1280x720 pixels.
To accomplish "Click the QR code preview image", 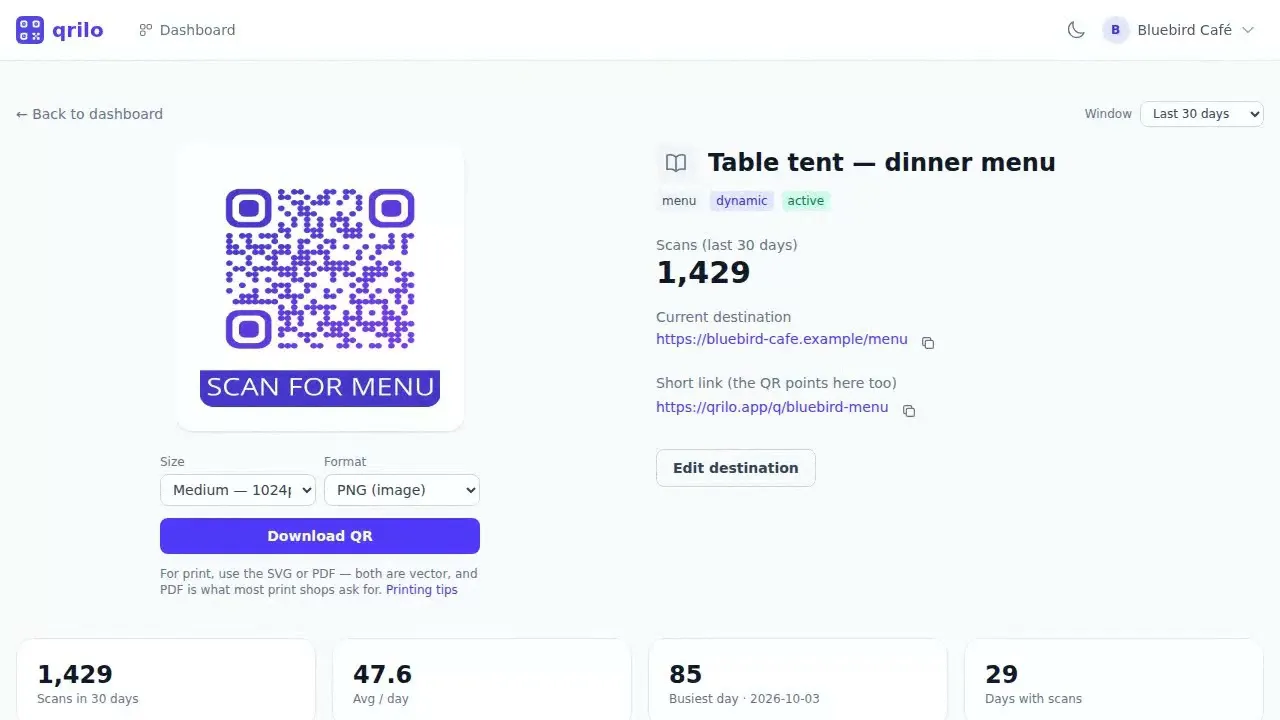I will pyautogui.click(x=320, y=287).
